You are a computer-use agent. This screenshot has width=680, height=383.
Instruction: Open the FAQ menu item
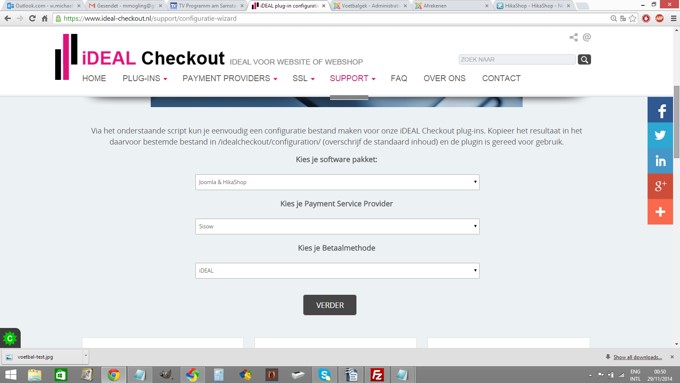point(399,79)
